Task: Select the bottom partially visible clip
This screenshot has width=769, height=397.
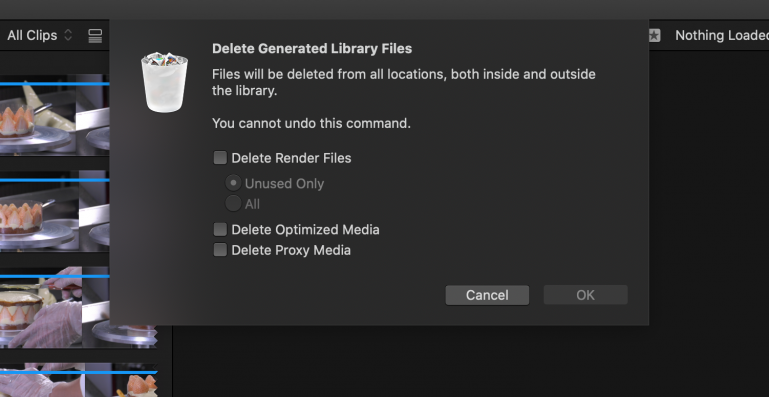Action: tap(78, 380)
